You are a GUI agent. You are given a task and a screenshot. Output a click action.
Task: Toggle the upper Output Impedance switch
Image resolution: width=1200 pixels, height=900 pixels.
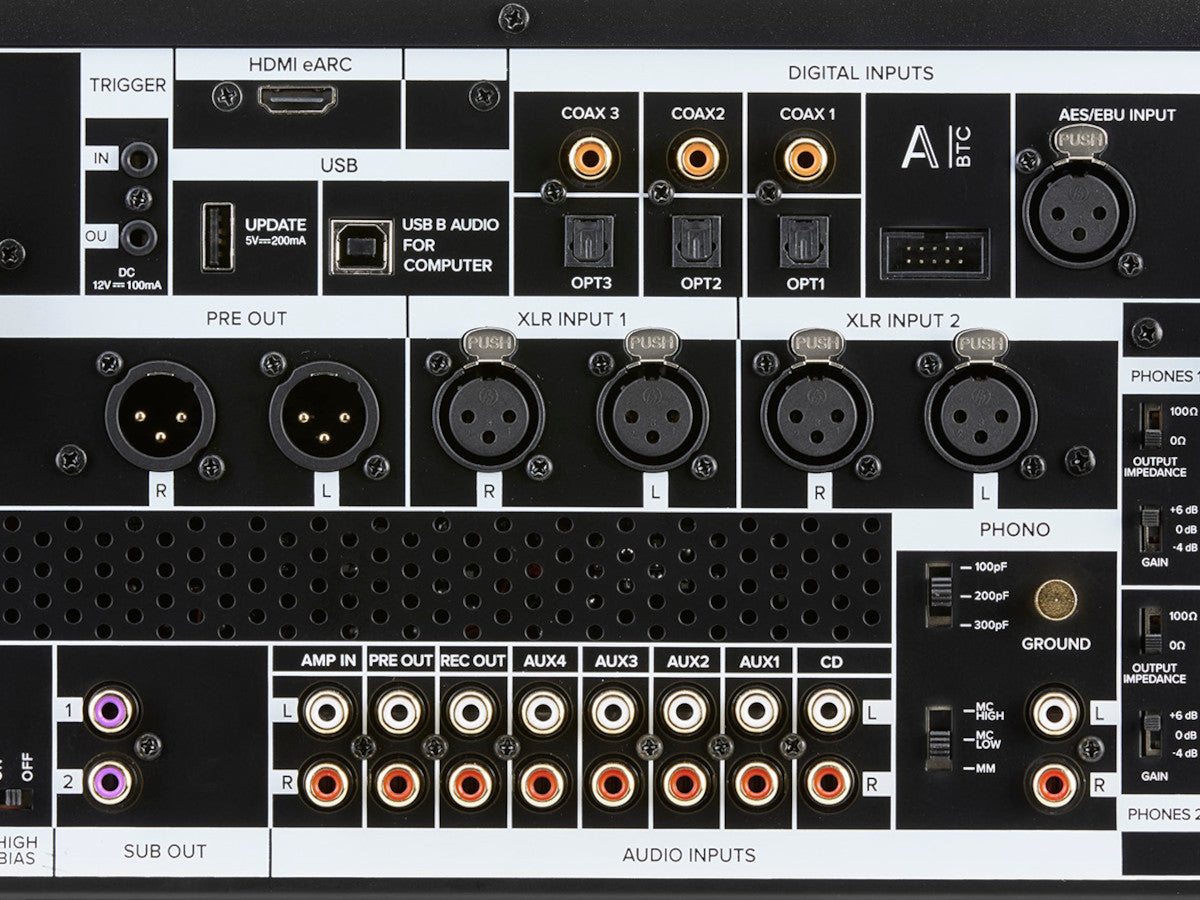tap(1153, 425)
